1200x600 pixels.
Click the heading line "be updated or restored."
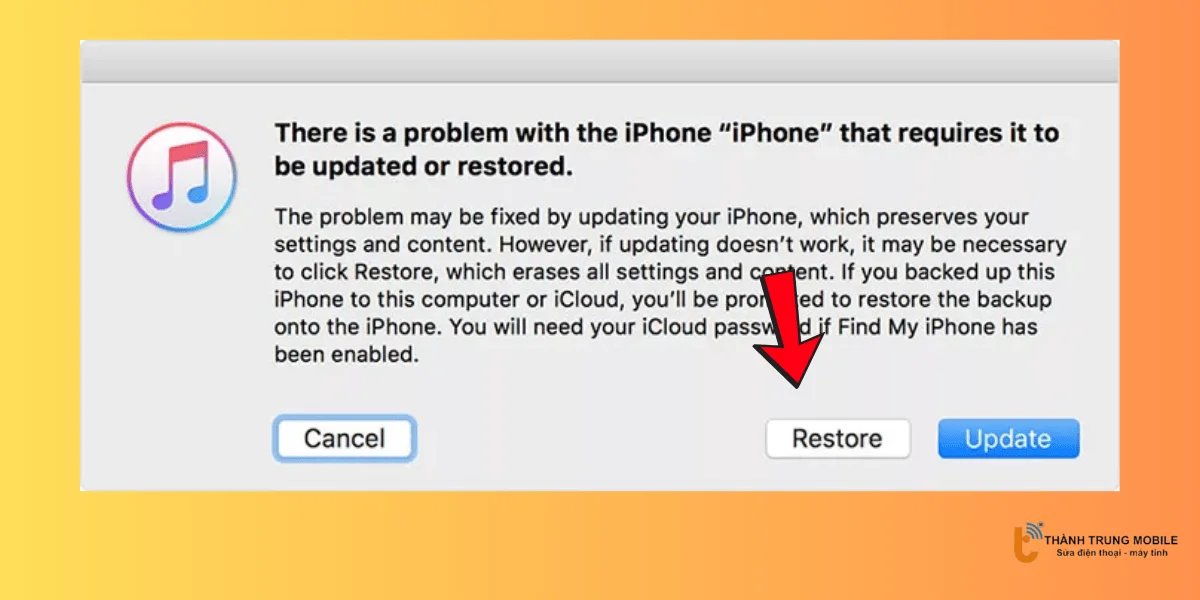point(424,168)
